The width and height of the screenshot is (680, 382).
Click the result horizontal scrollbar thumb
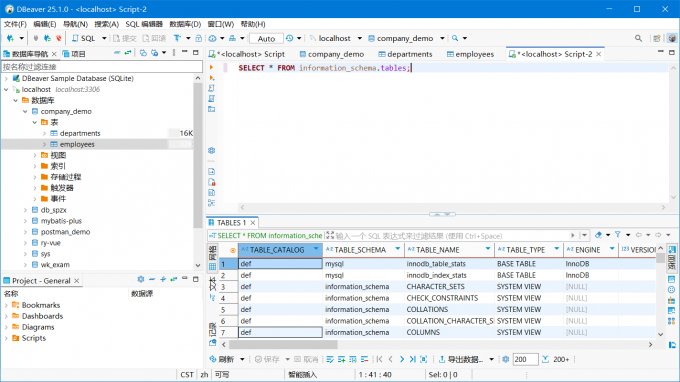283,345
